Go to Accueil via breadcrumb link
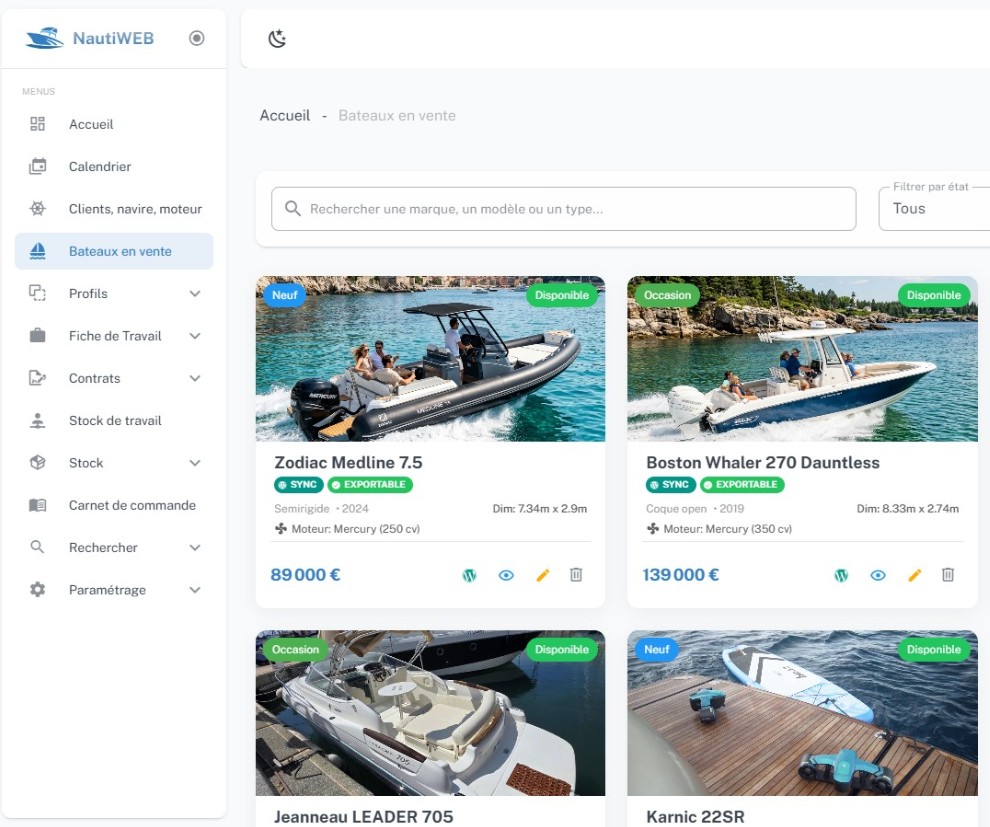 [285, 116]
